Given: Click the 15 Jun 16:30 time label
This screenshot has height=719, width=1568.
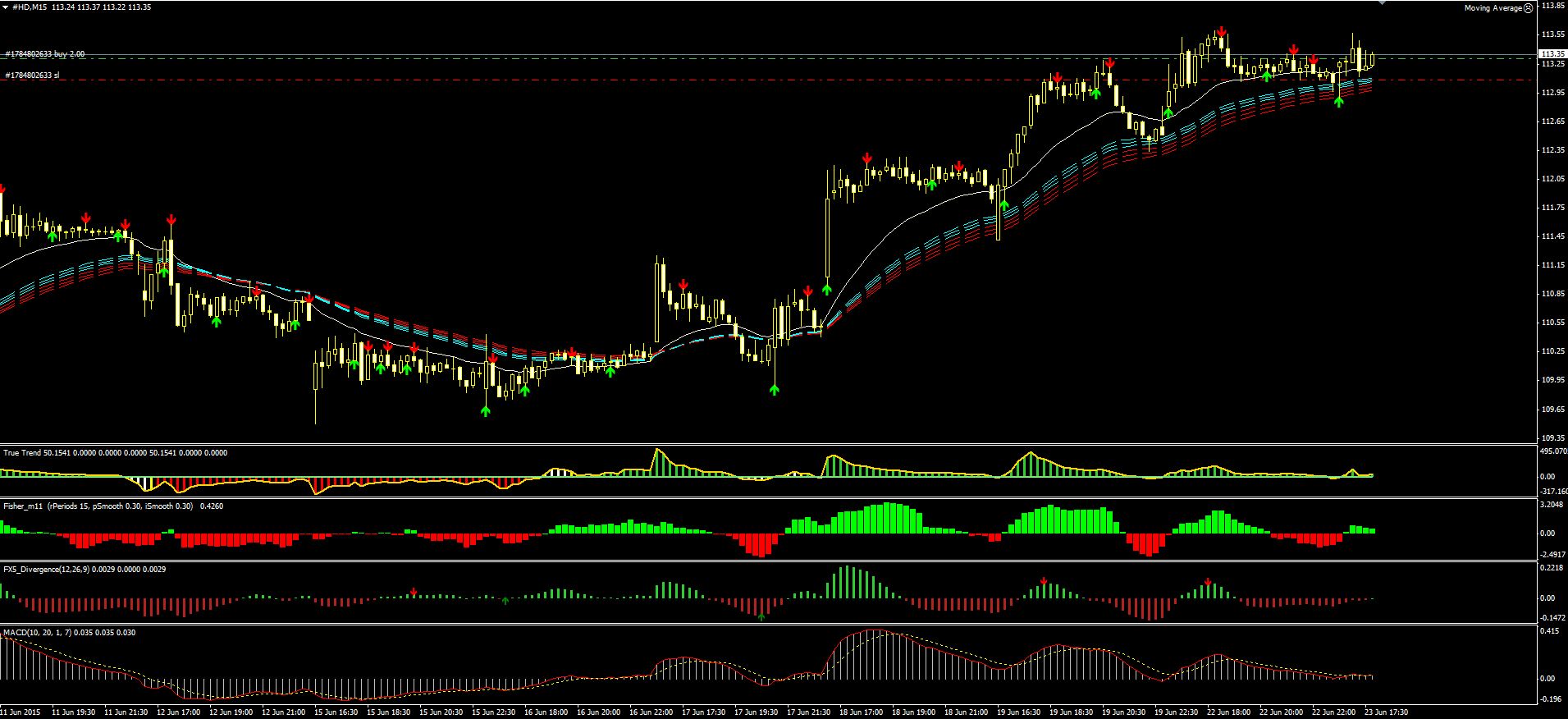Looking at the screenshot, I should click(x=336, y=712).
